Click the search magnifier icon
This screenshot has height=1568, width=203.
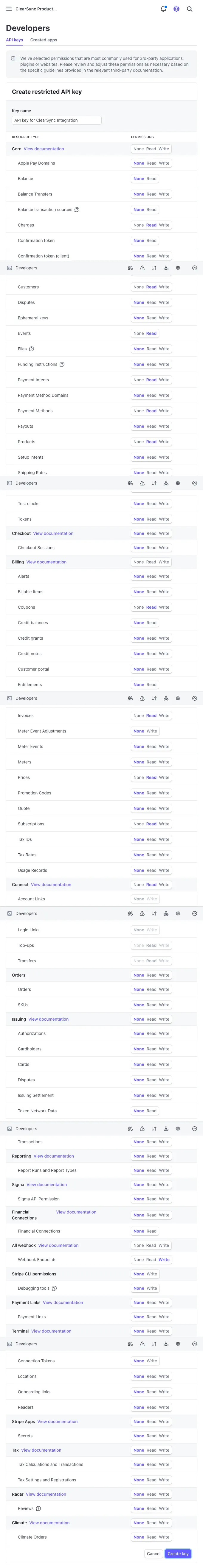(190, 9)
